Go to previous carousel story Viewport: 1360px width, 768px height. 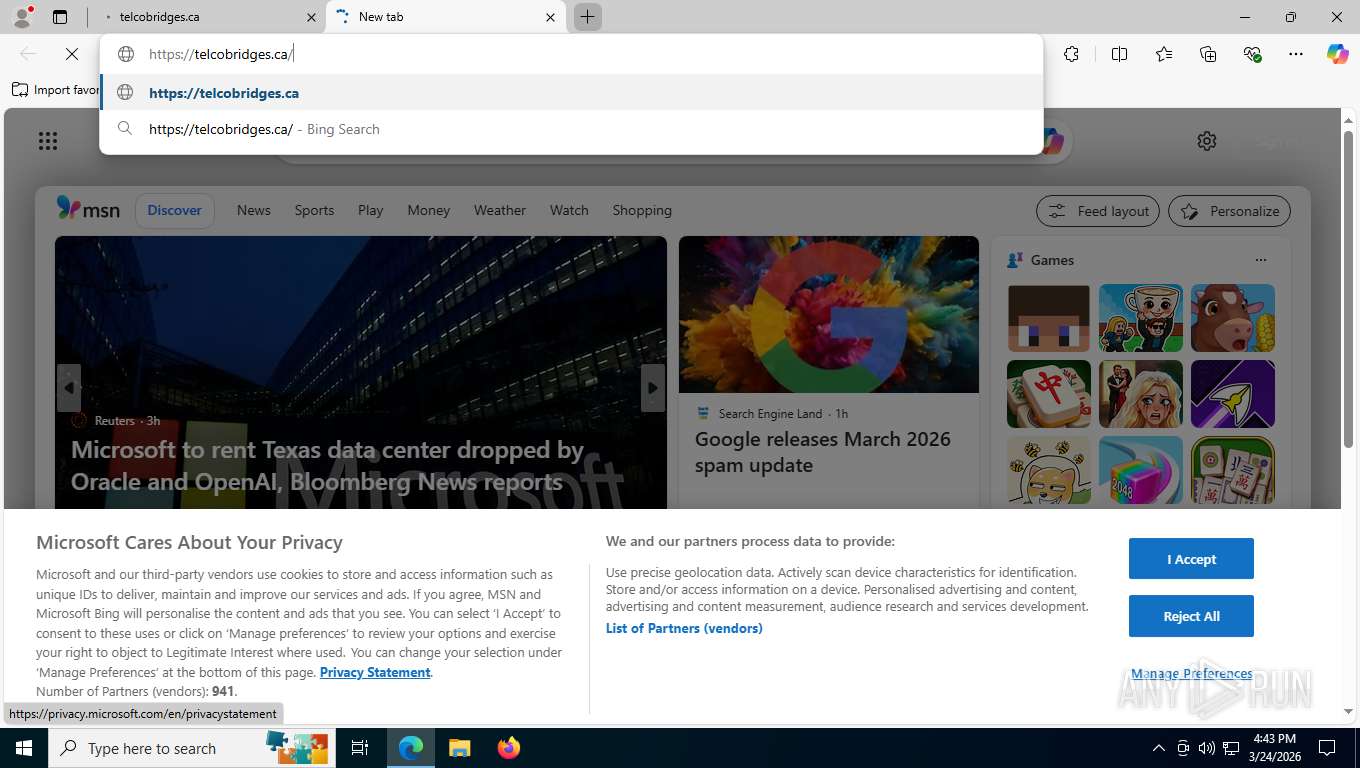(69, 388)
